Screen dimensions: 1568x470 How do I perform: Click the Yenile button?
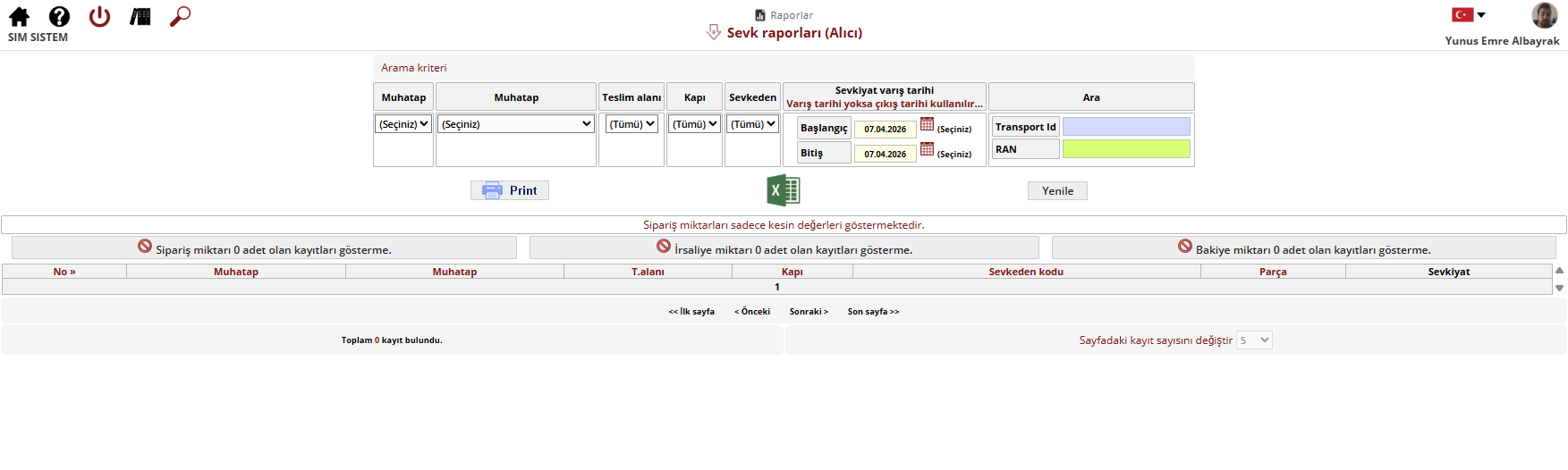(x=1057, y=191)
